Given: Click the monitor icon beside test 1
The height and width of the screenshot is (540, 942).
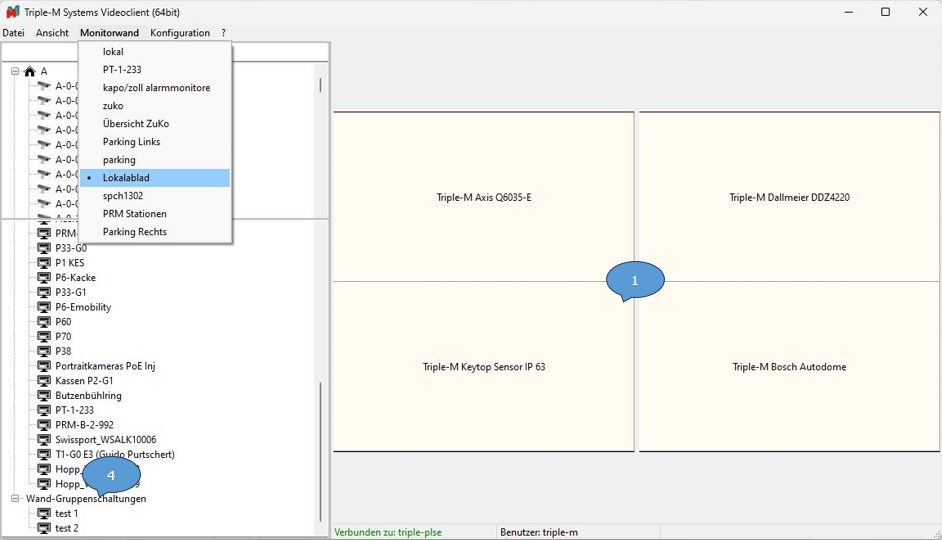Looking at the screenshot, I should point(44,513).
